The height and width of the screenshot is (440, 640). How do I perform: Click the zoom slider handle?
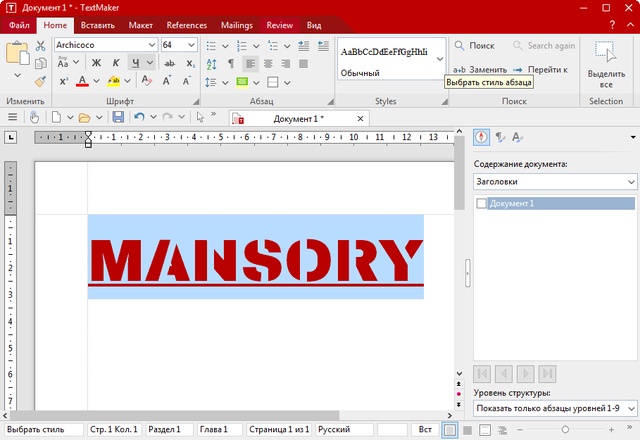click(565, 429)
